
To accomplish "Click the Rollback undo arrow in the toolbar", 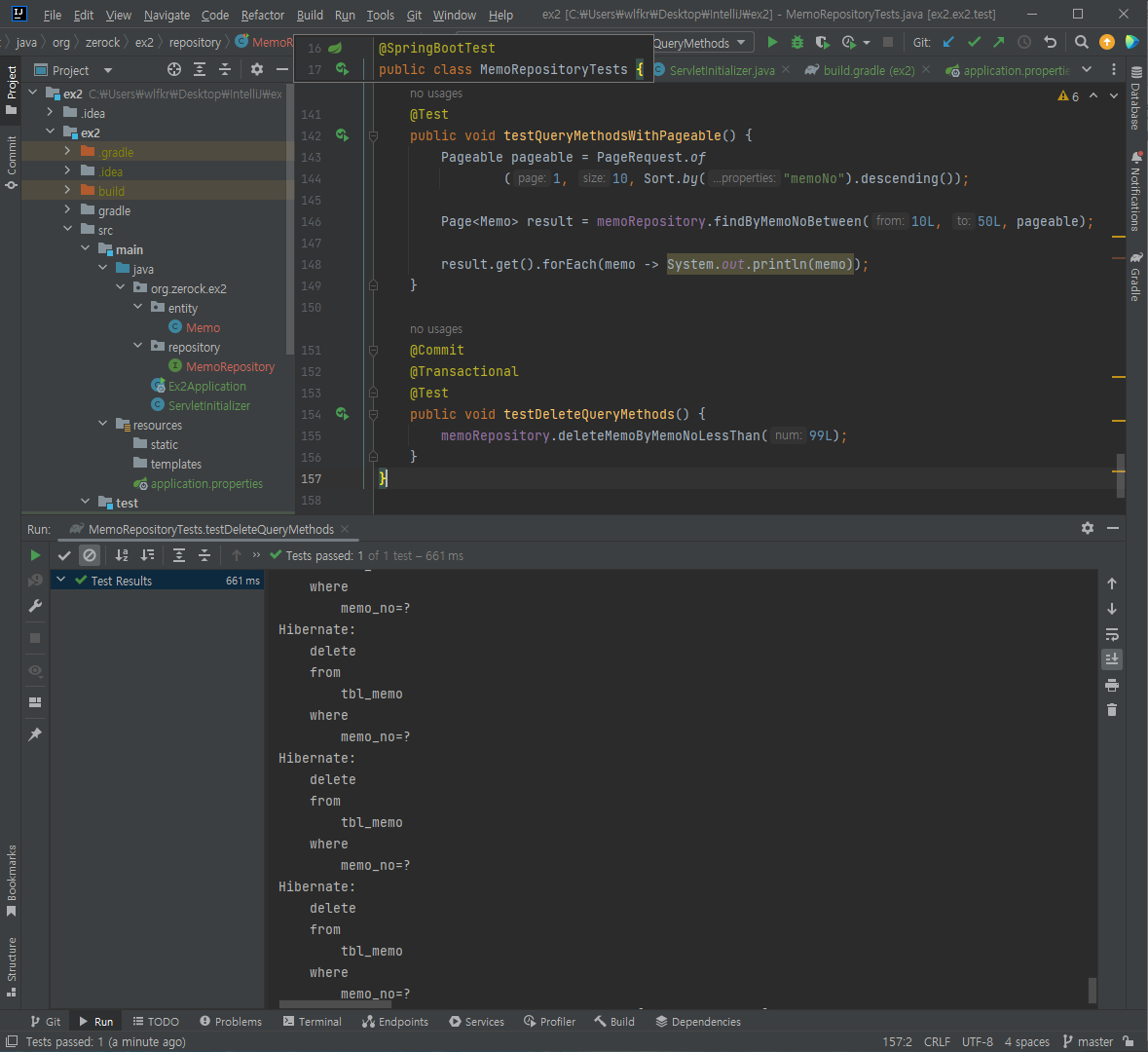I will click(1050, 43).
